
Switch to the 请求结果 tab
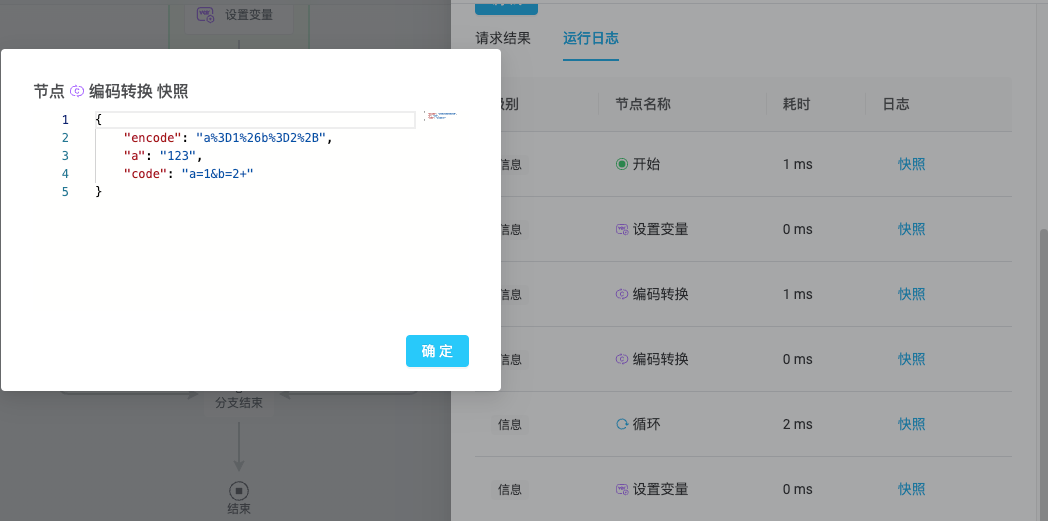tap(503, 38)
